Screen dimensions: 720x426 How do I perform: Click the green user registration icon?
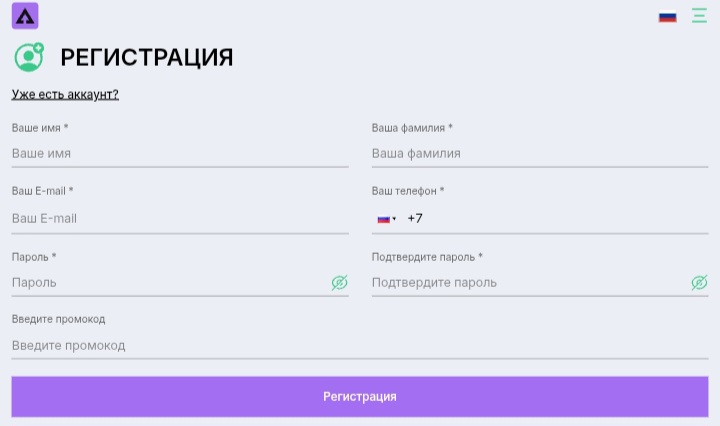[x=29, y=57]
